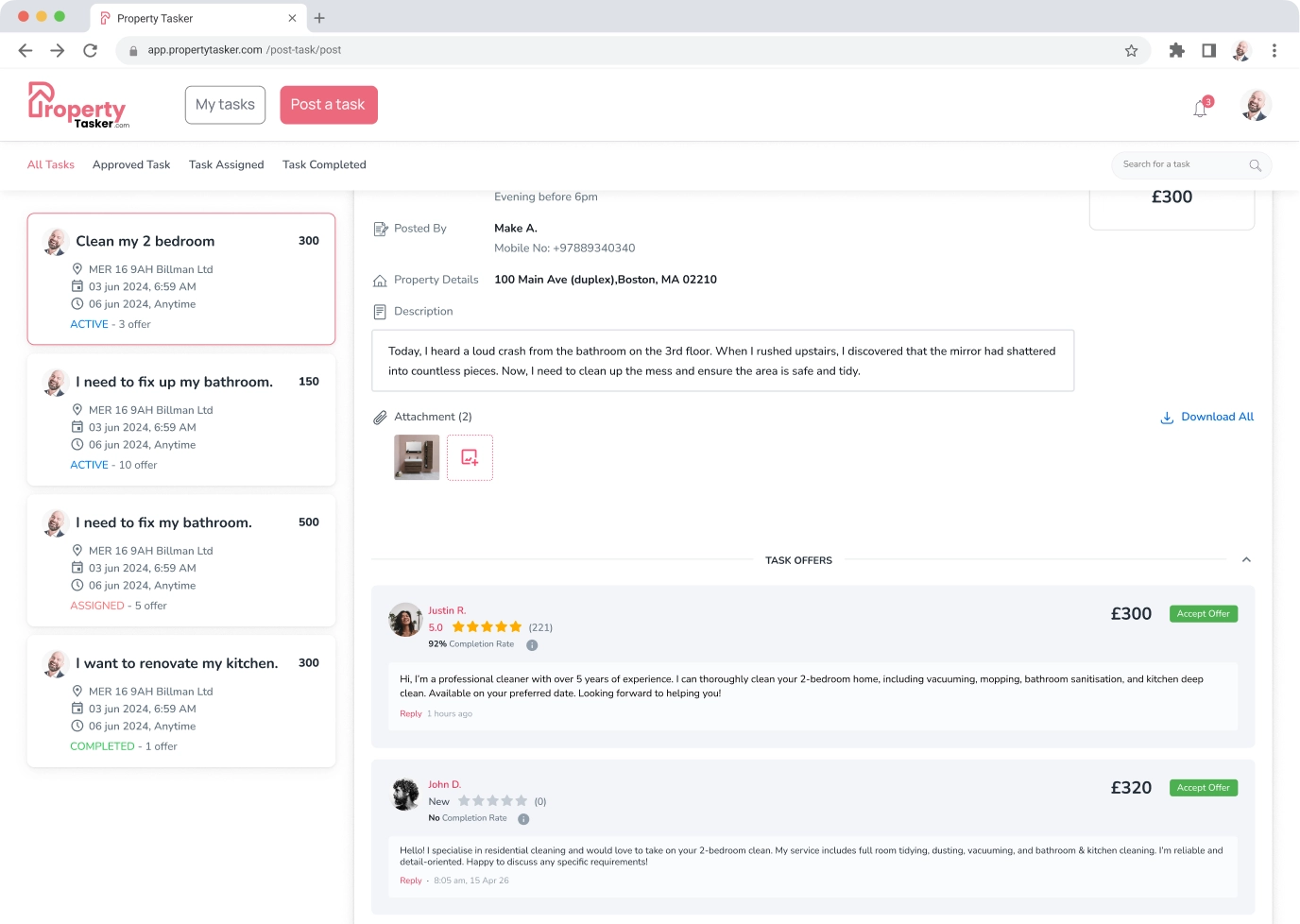Click the Post a task button
Viewport: 1300px width, 924px height.
click(x=329, y=105)
